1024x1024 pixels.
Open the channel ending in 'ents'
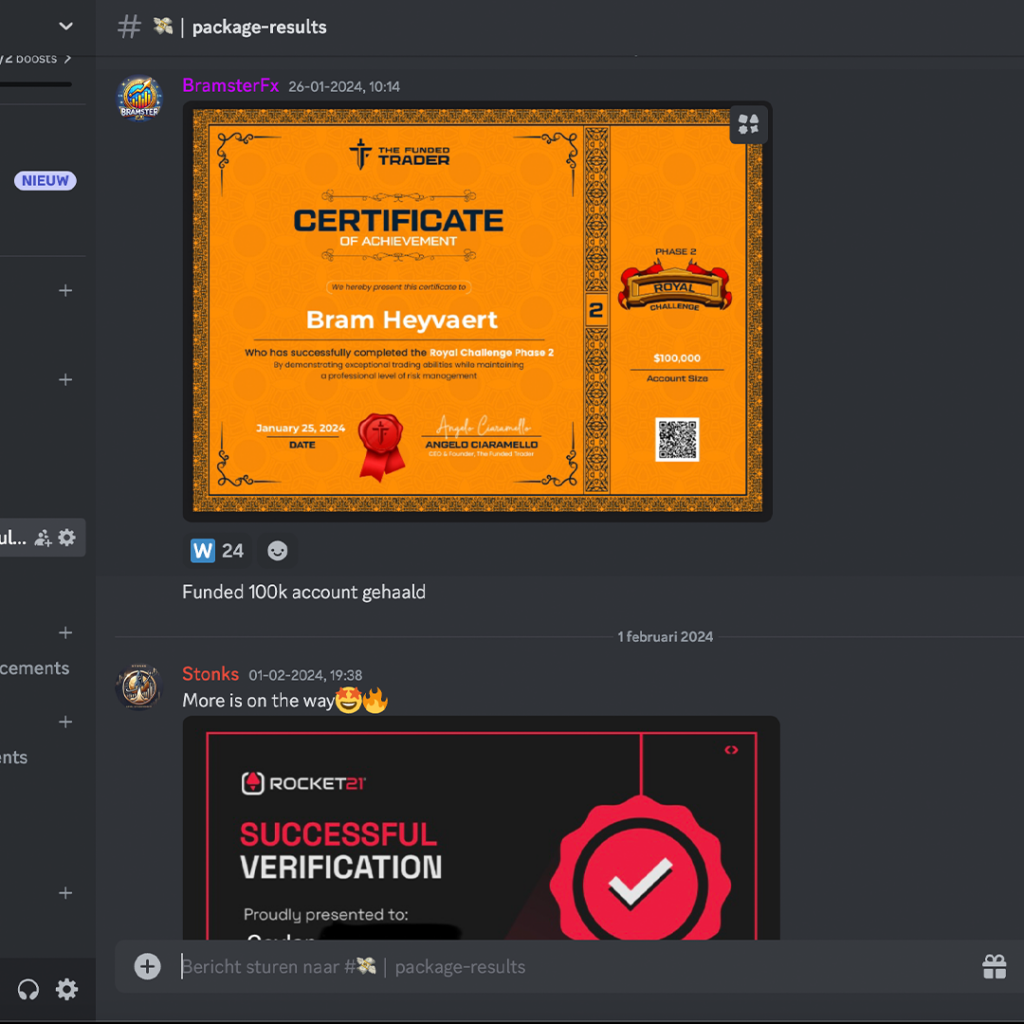coord(14,758)
